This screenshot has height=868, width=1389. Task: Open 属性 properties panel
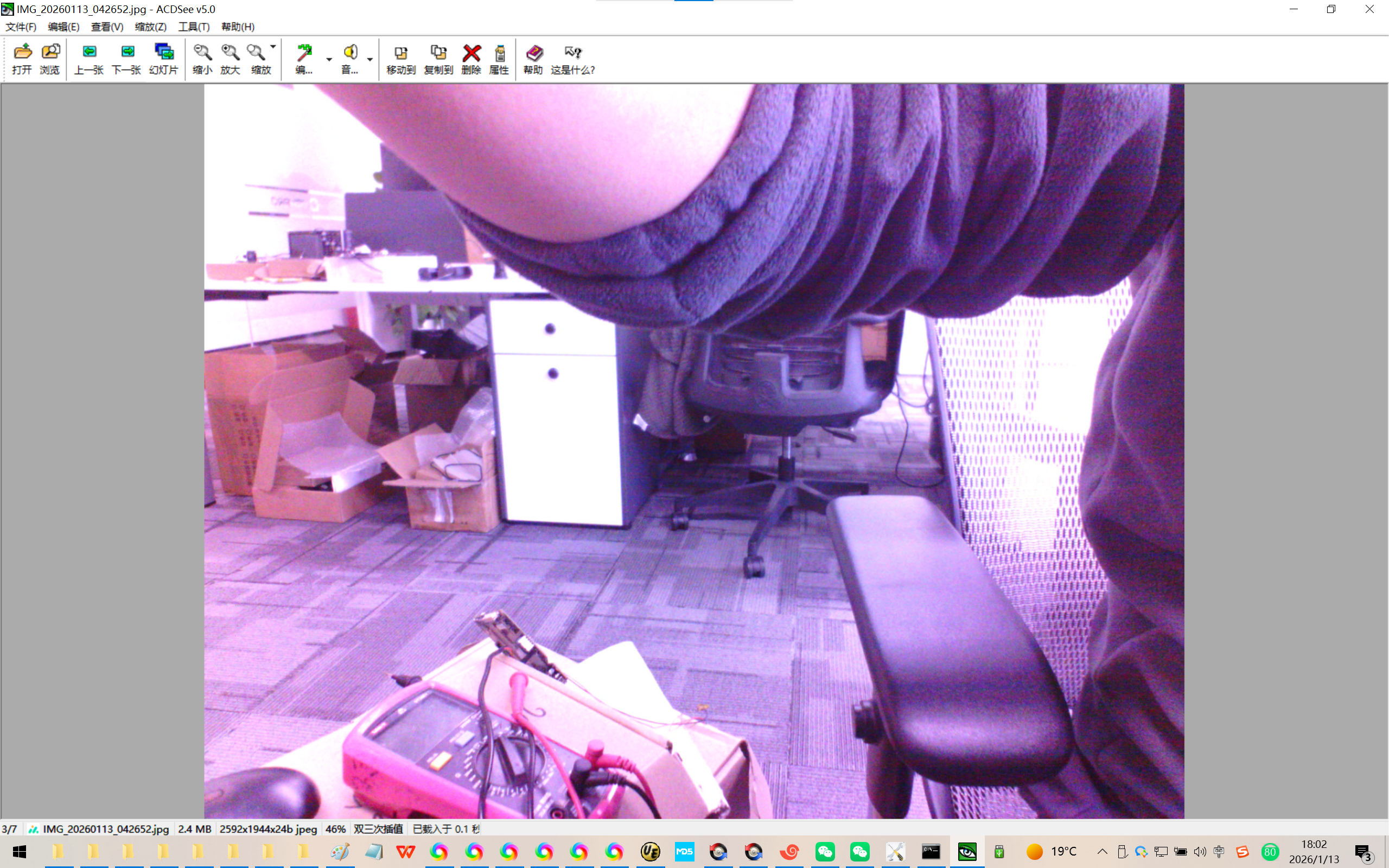coord(499,59)
